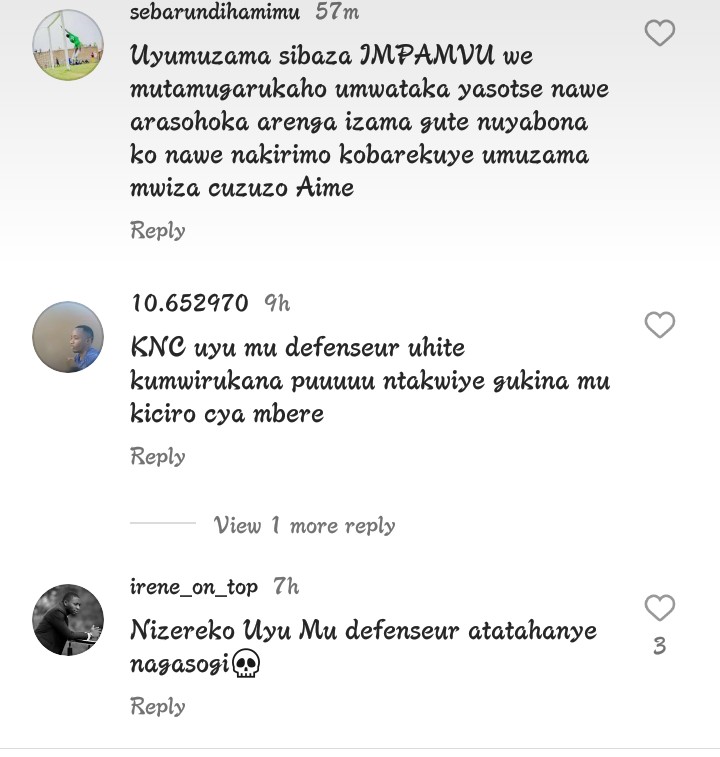This screenshot has width=720, height=757.
Task: Reply to sebarundihamimu's comment
Action: [158, 230]
